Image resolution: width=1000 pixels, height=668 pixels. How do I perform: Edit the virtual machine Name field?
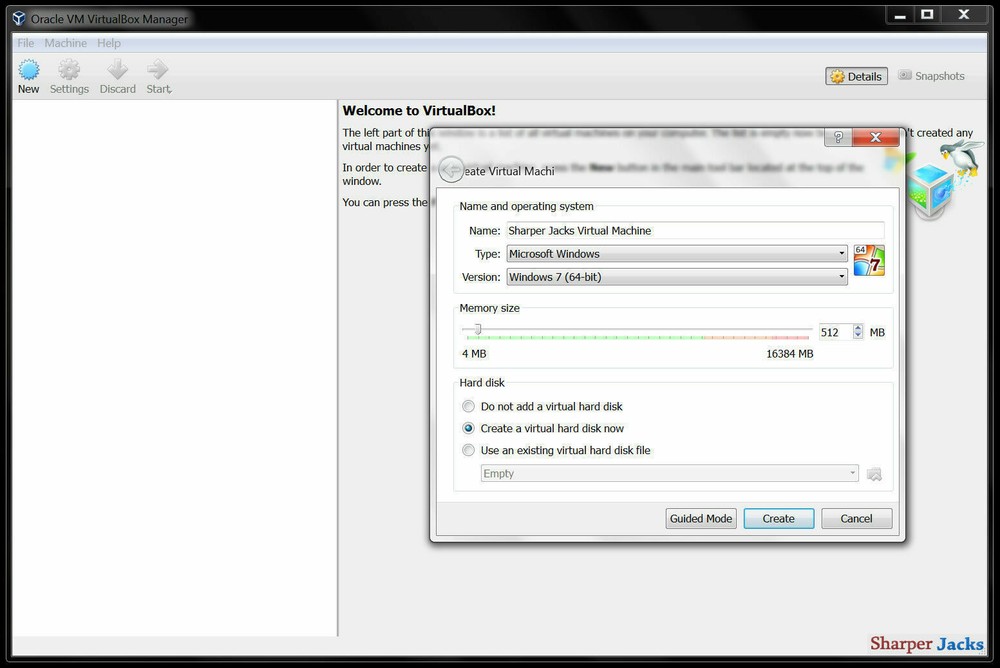[696, 230]
